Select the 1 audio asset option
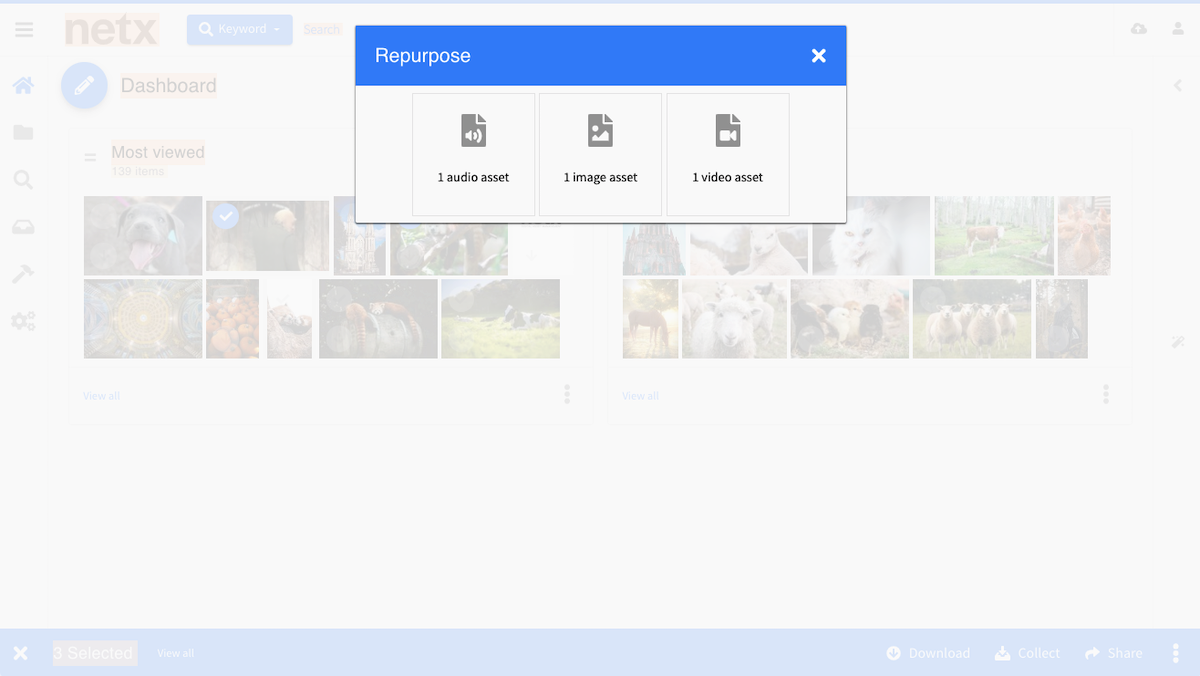This screenshot has height=676, width=1200. point(473,154)
